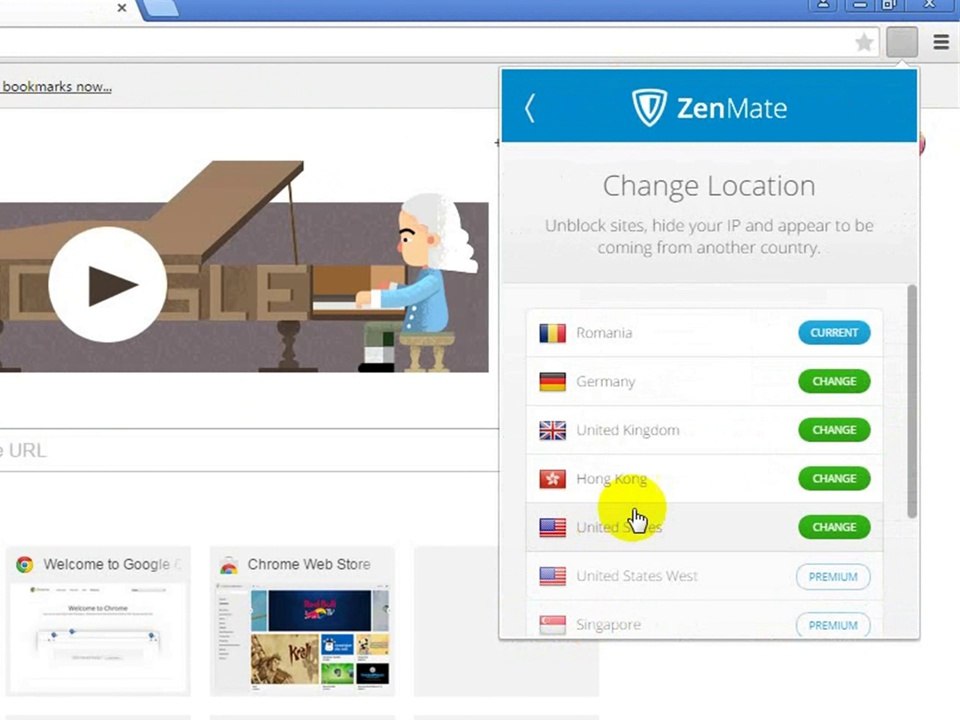
Task: Change location to Germany
Action: click(x=834, y=381)
